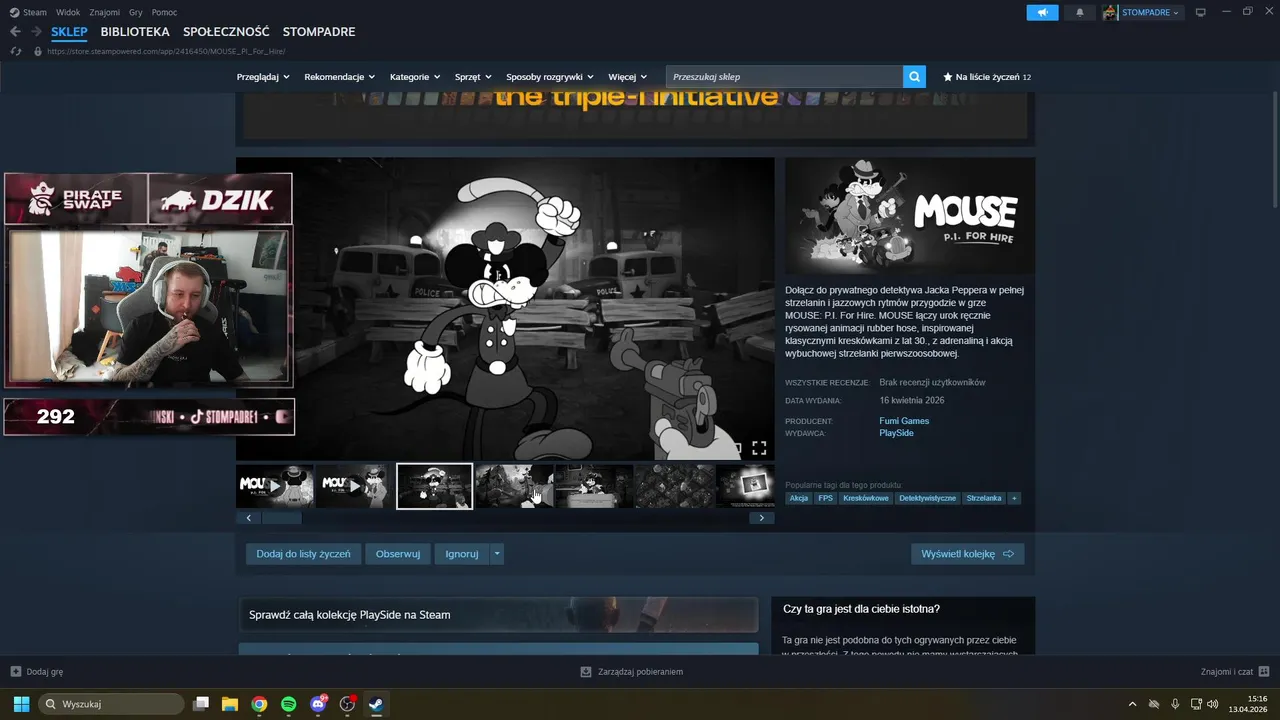Screen dimensions: 1280x720
Task: Click the Manage downloads icon
Action: pyautogui.click(x=586, y=672)
